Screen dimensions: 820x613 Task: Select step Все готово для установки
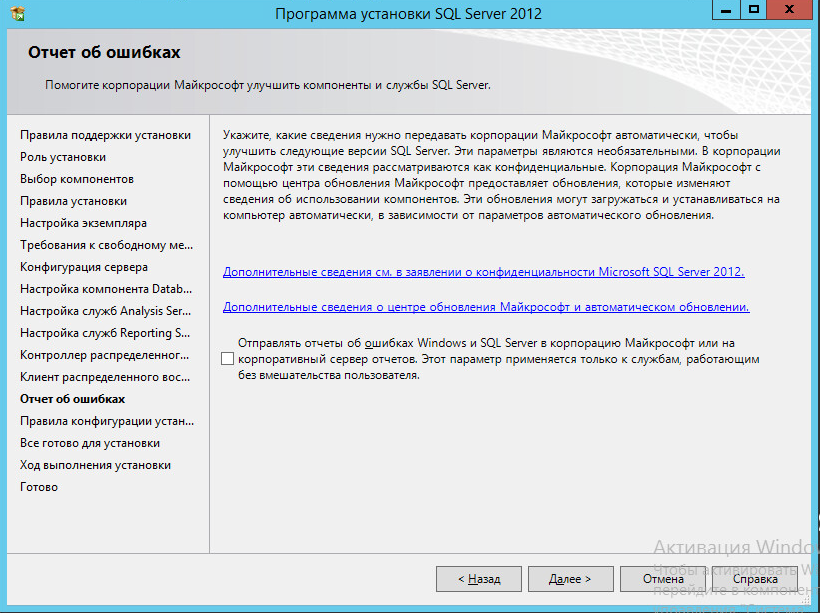tap(90, 442)
